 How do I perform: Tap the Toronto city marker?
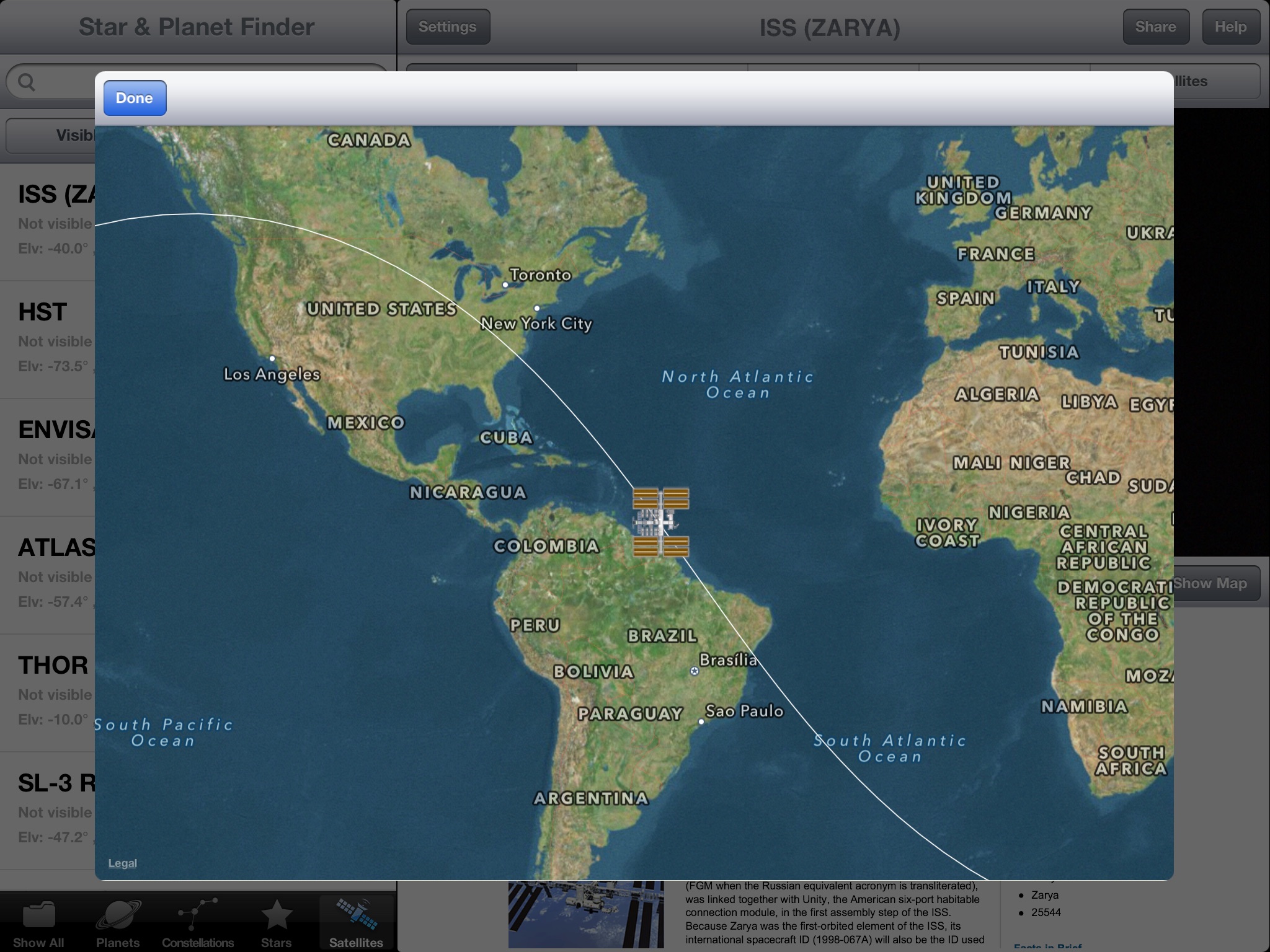click(x=505, y=285)
